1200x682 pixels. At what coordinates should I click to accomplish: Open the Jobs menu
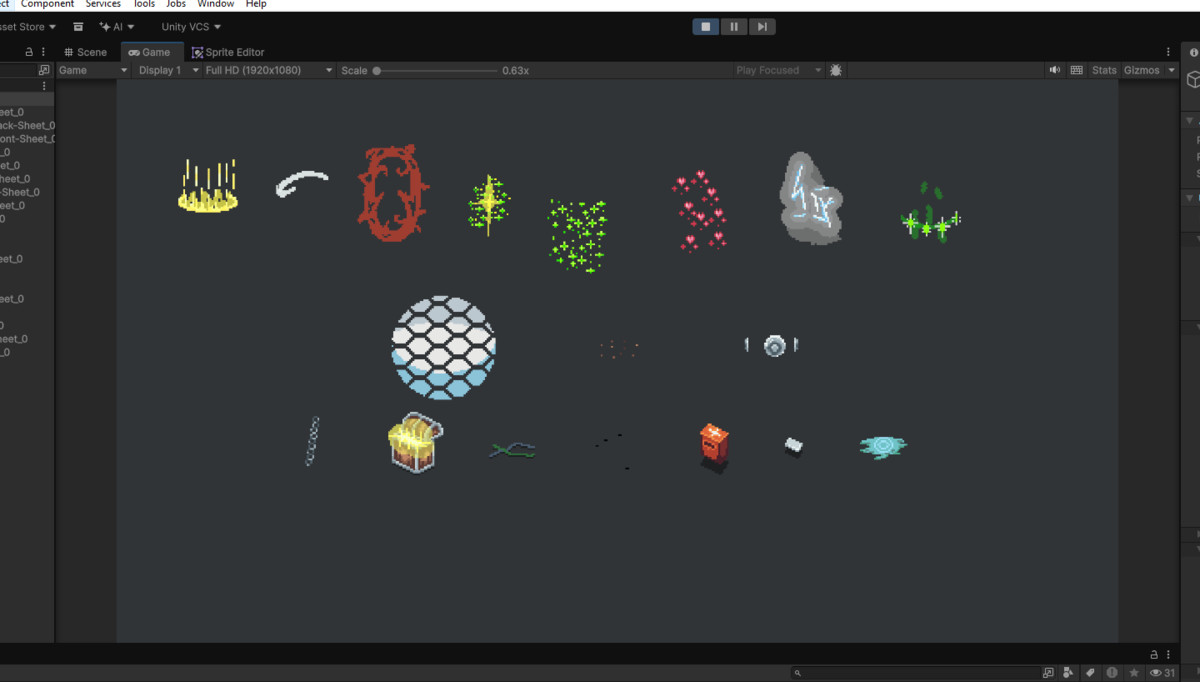coord(176,4)
